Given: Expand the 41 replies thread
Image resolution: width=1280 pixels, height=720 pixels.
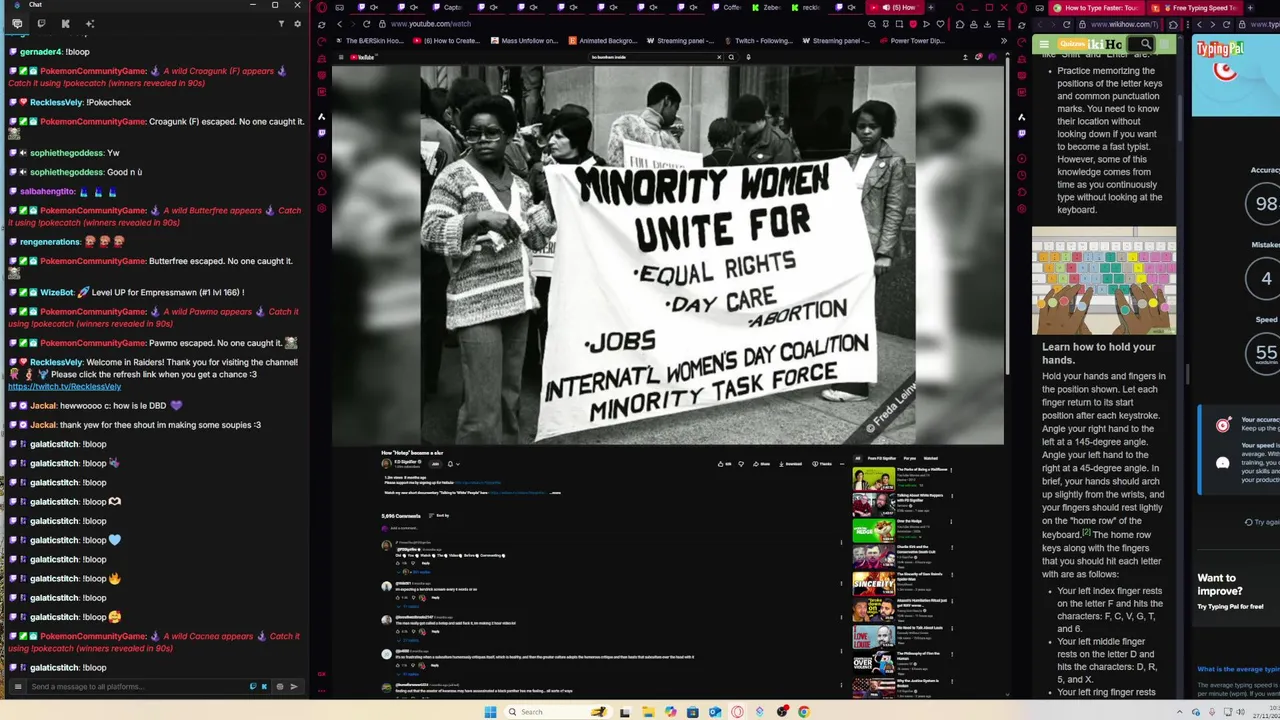Looking at the screenshot, I should tap(410, 674).
